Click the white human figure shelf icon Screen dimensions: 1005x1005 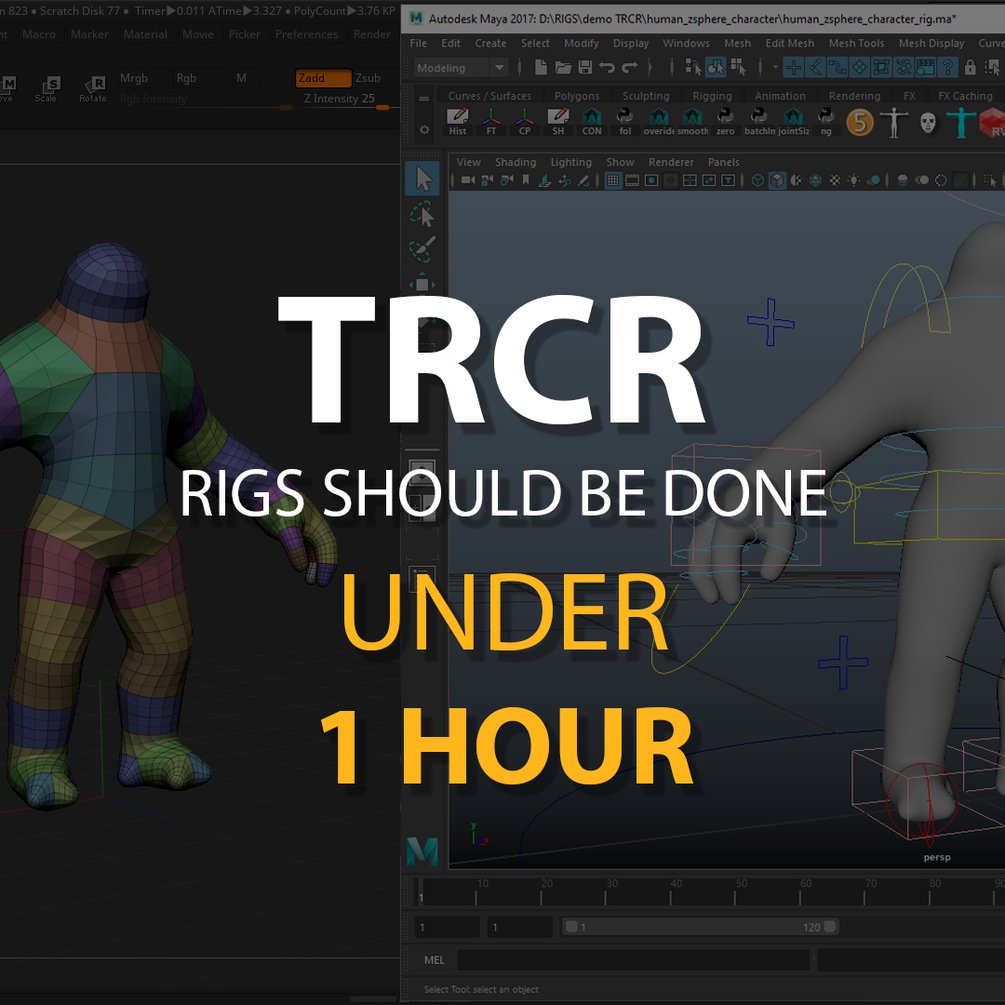pyautogui.click(x=893, y=122)
